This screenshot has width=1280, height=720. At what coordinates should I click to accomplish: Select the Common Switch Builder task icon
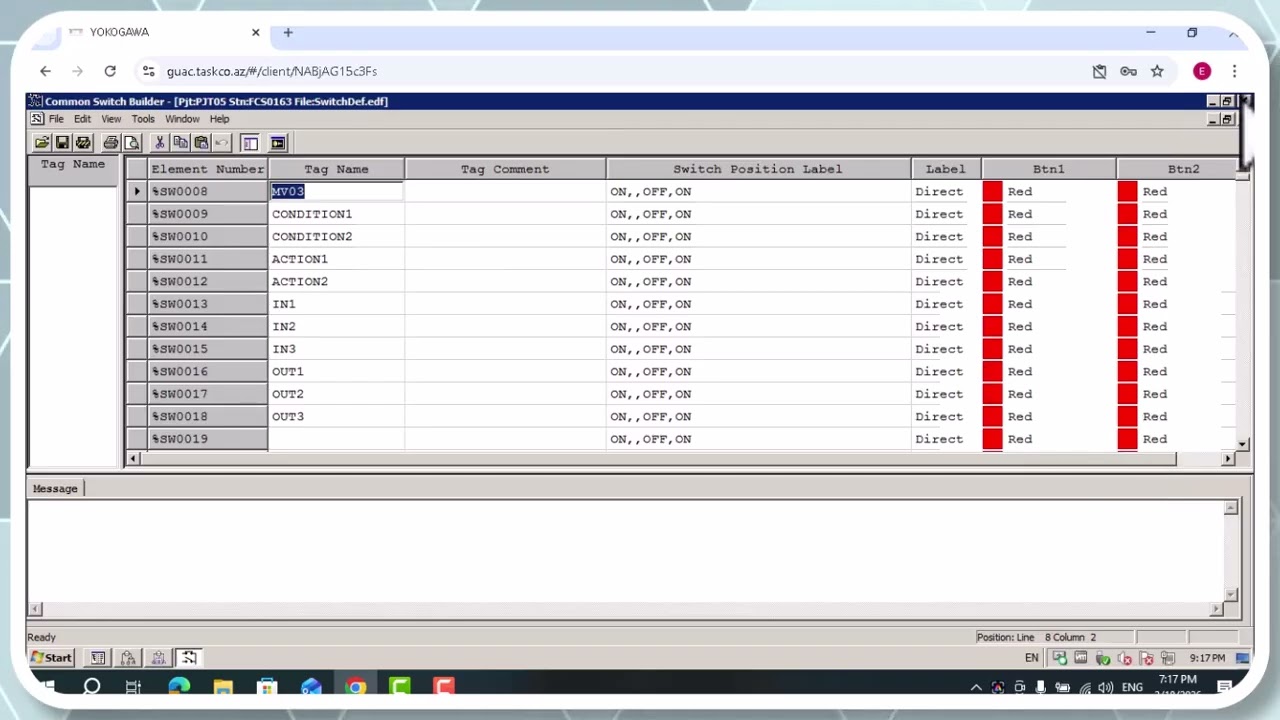point(189,658)
